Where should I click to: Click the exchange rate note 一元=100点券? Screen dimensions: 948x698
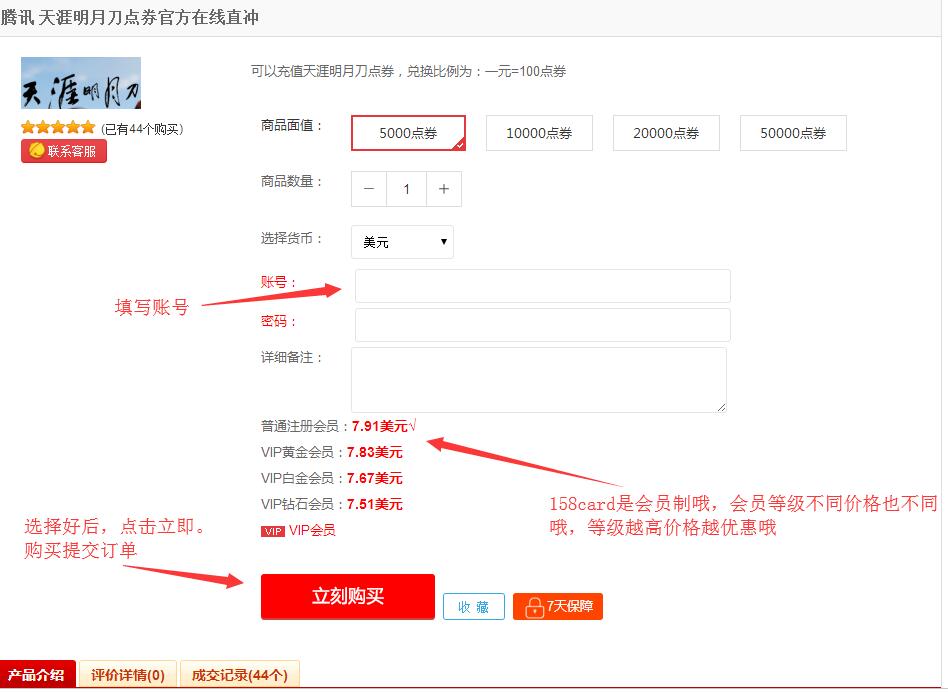point(525,71)
